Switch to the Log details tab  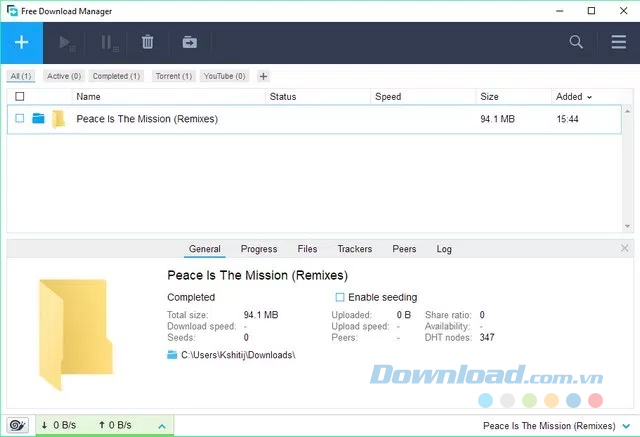click(444, 249)
